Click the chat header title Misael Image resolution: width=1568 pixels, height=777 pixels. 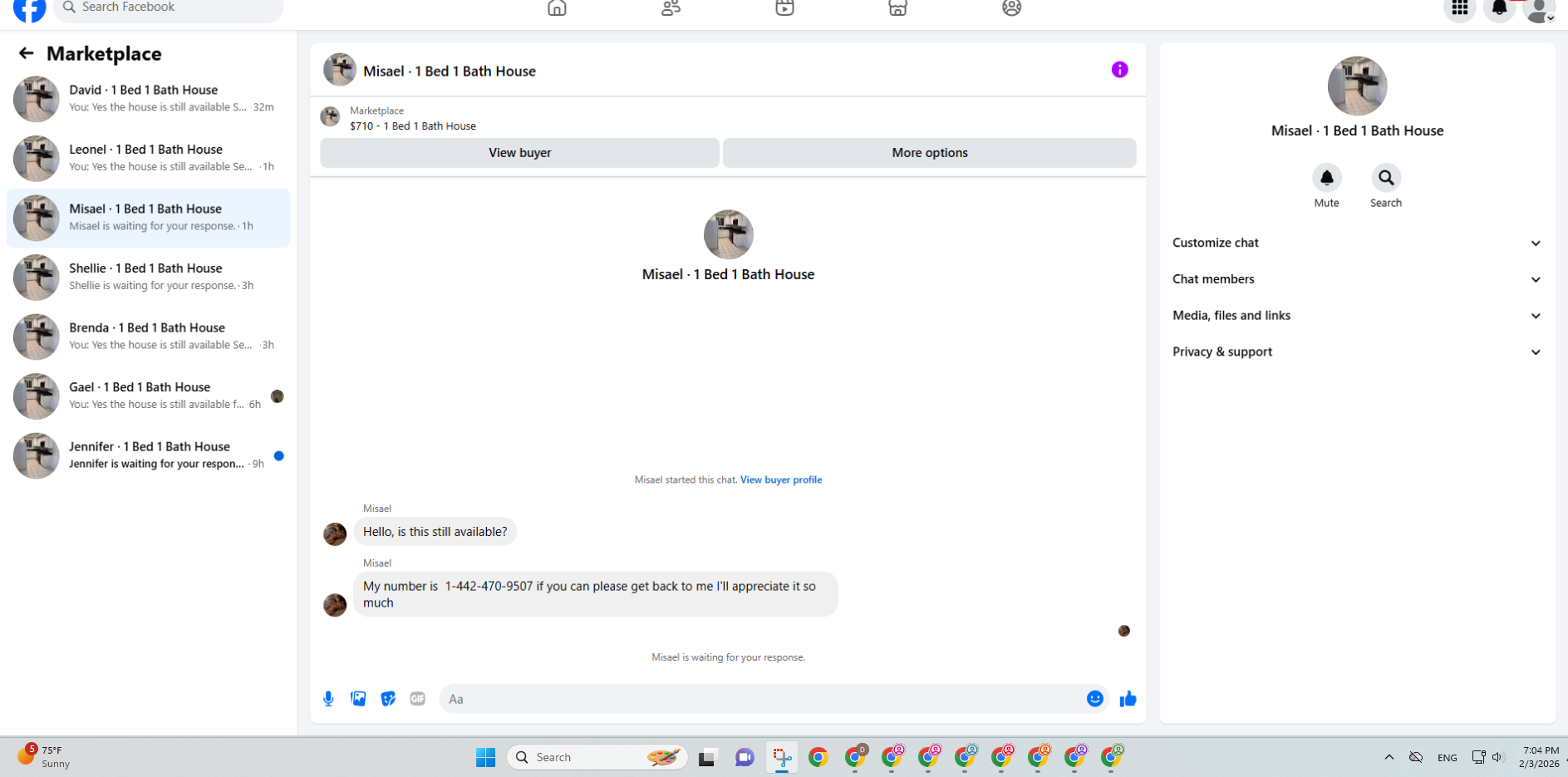[x=450, y=71]
